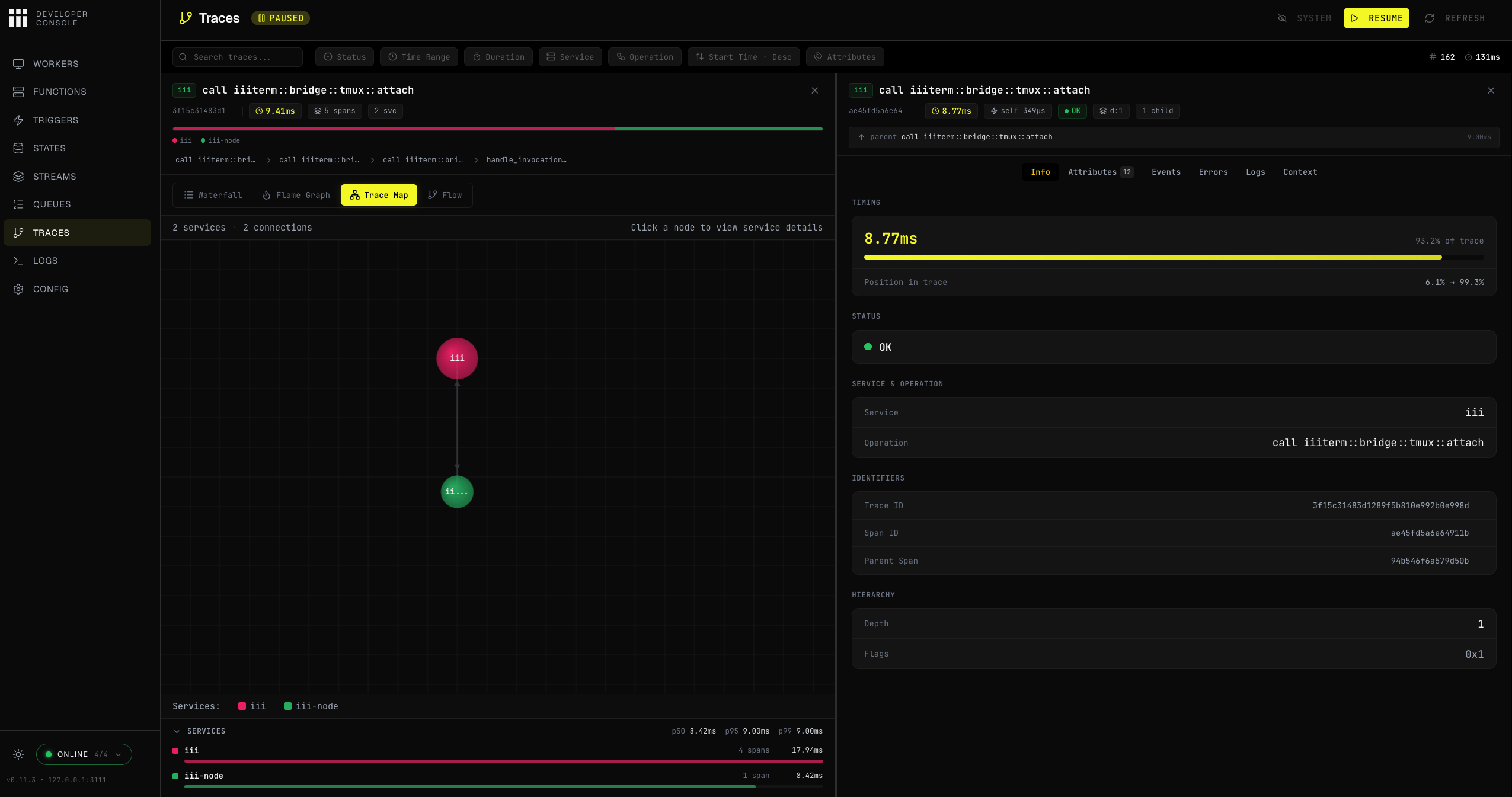The width and height of the screenshot is (1512, 797).
Task: Open the Duration filter
Action: (498, 57)
